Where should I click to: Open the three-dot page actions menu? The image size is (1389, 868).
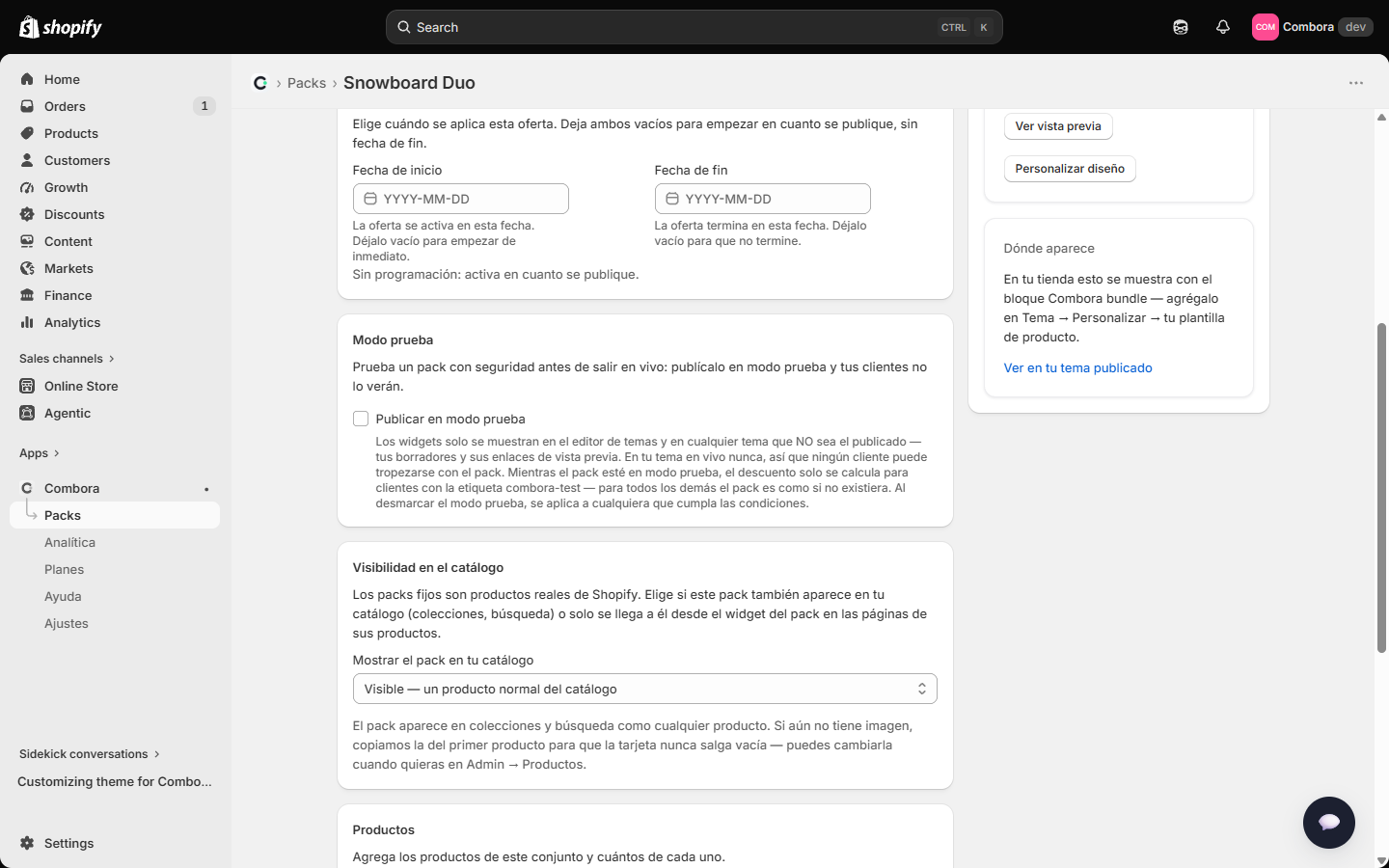(1356, 83)
